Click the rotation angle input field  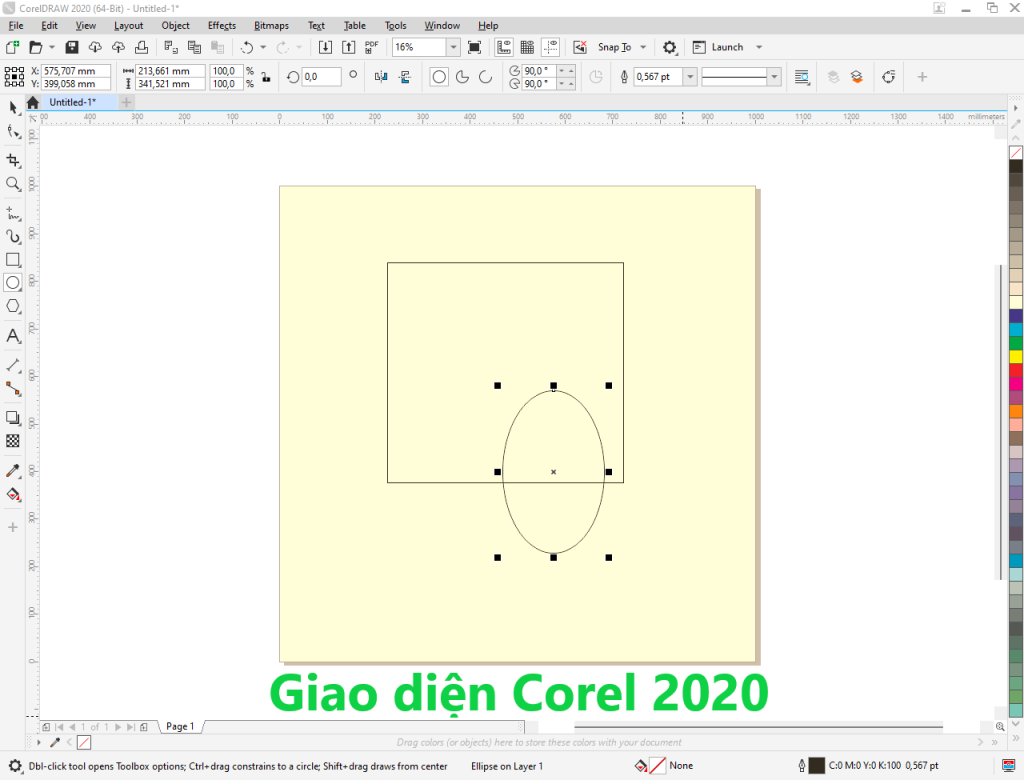321,77
